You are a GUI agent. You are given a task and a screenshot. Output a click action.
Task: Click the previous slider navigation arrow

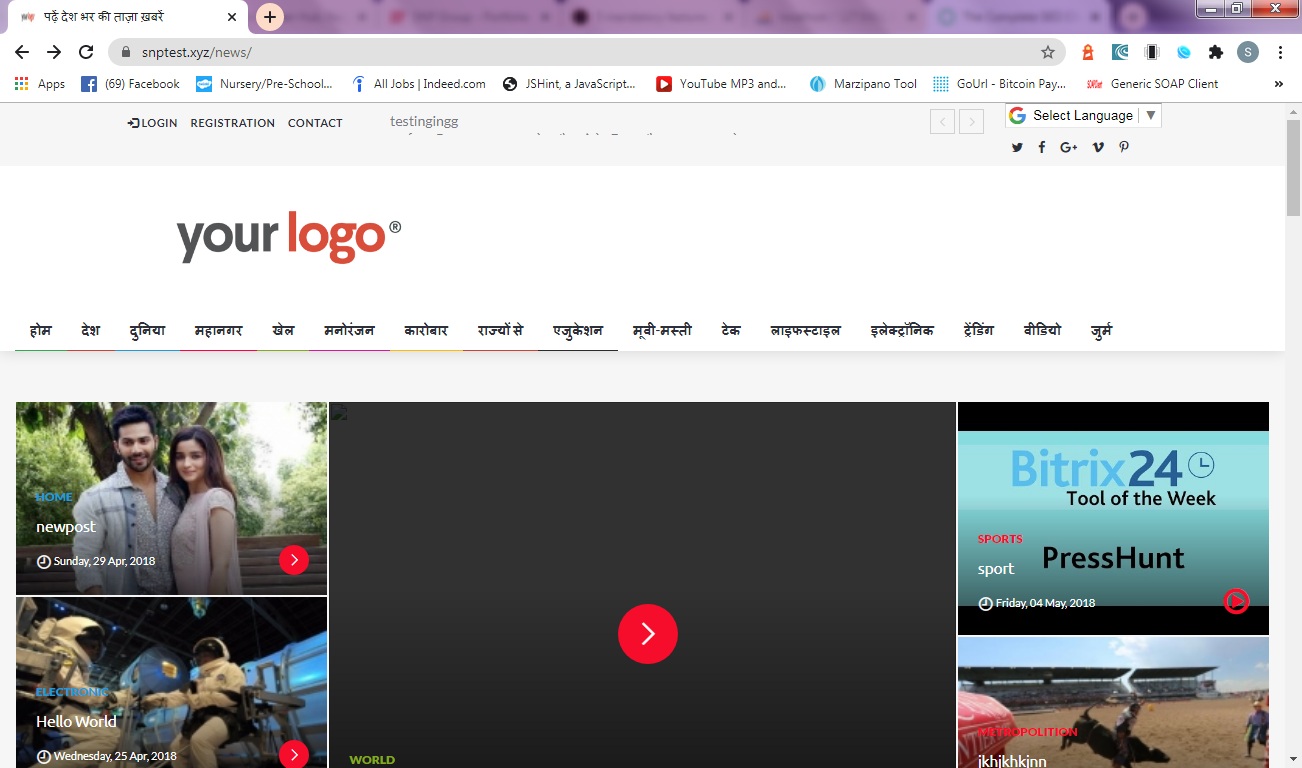tap(942, 120)
